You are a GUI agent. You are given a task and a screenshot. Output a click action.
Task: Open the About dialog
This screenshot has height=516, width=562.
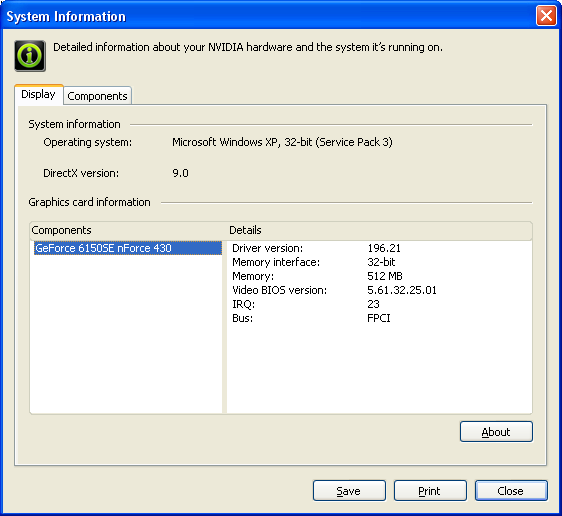point(496,432)
